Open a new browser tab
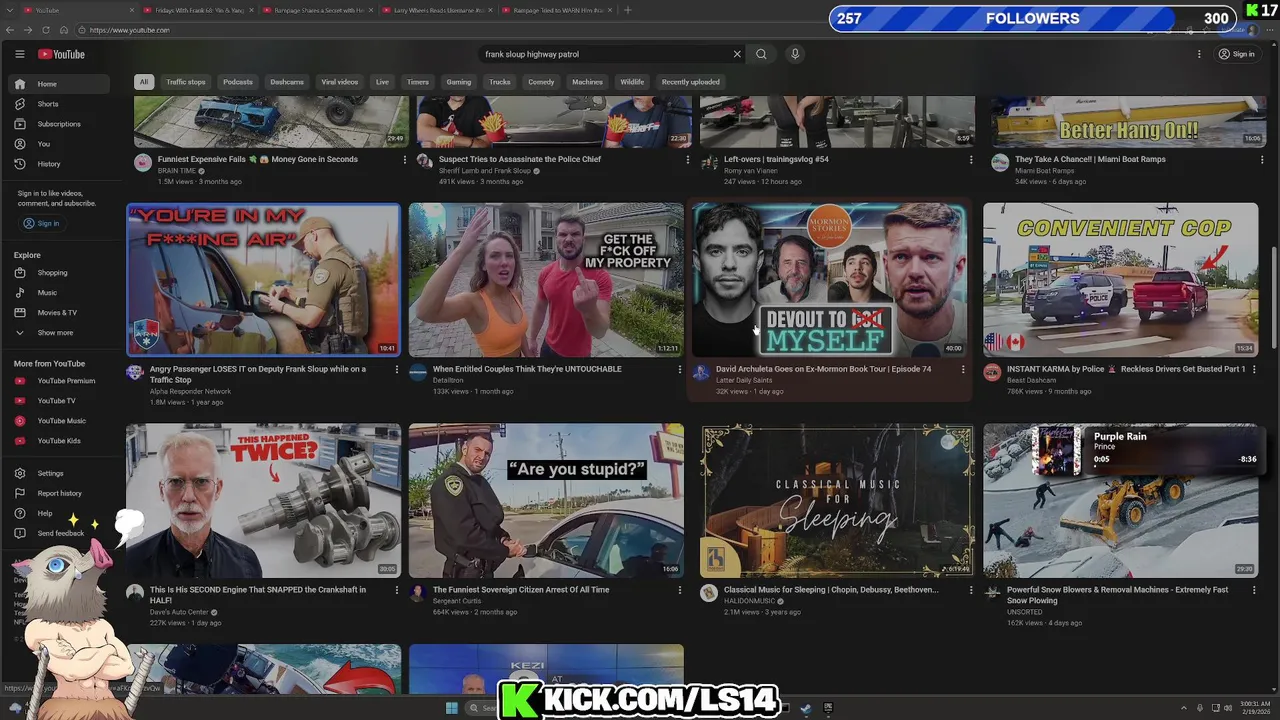Screen dimensions: 1280x720 coord(627,10)
